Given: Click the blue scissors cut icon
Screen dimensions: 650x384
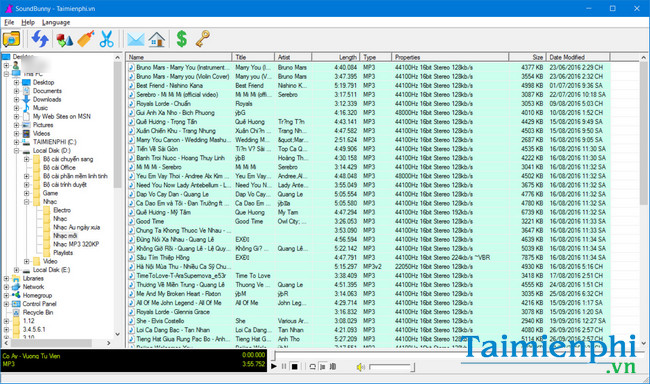Looking at the screenshot, I should click(107, 39).
